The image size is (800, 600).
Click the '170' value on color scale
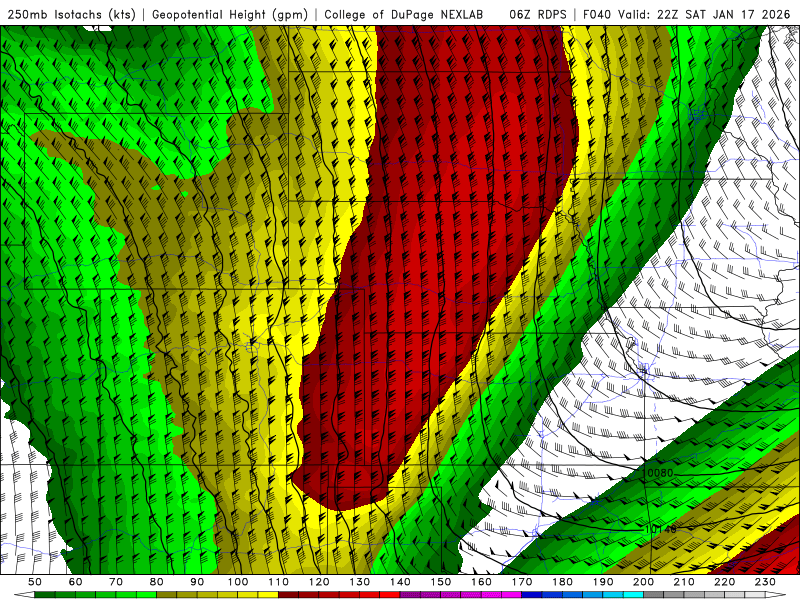522,582
